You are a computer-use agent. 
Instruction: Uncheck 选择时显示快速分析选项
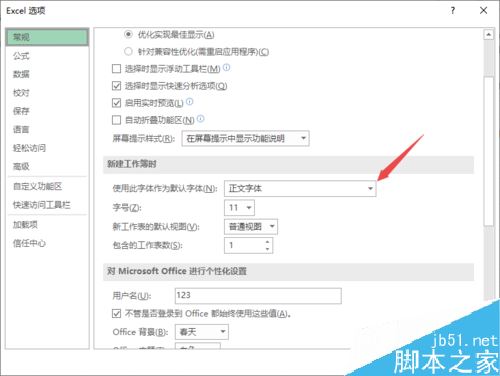(116, 86)
